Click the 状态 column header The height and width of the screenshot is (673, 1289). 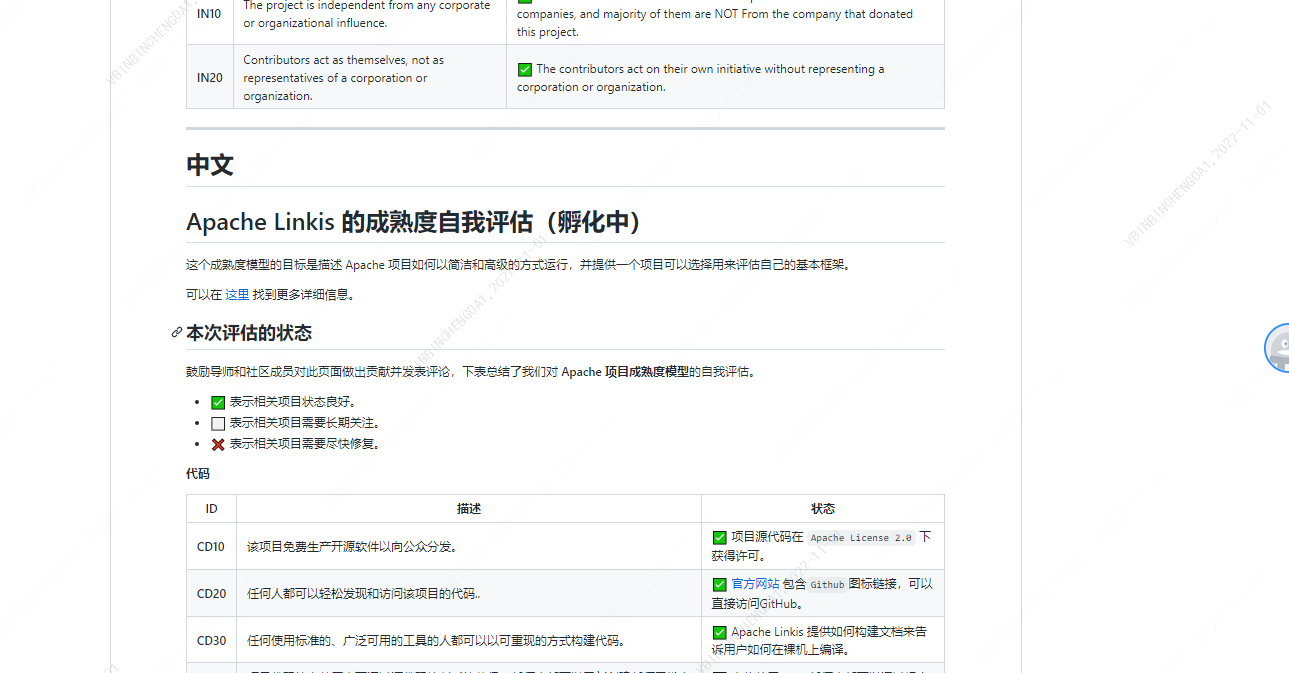click(823, 509)
